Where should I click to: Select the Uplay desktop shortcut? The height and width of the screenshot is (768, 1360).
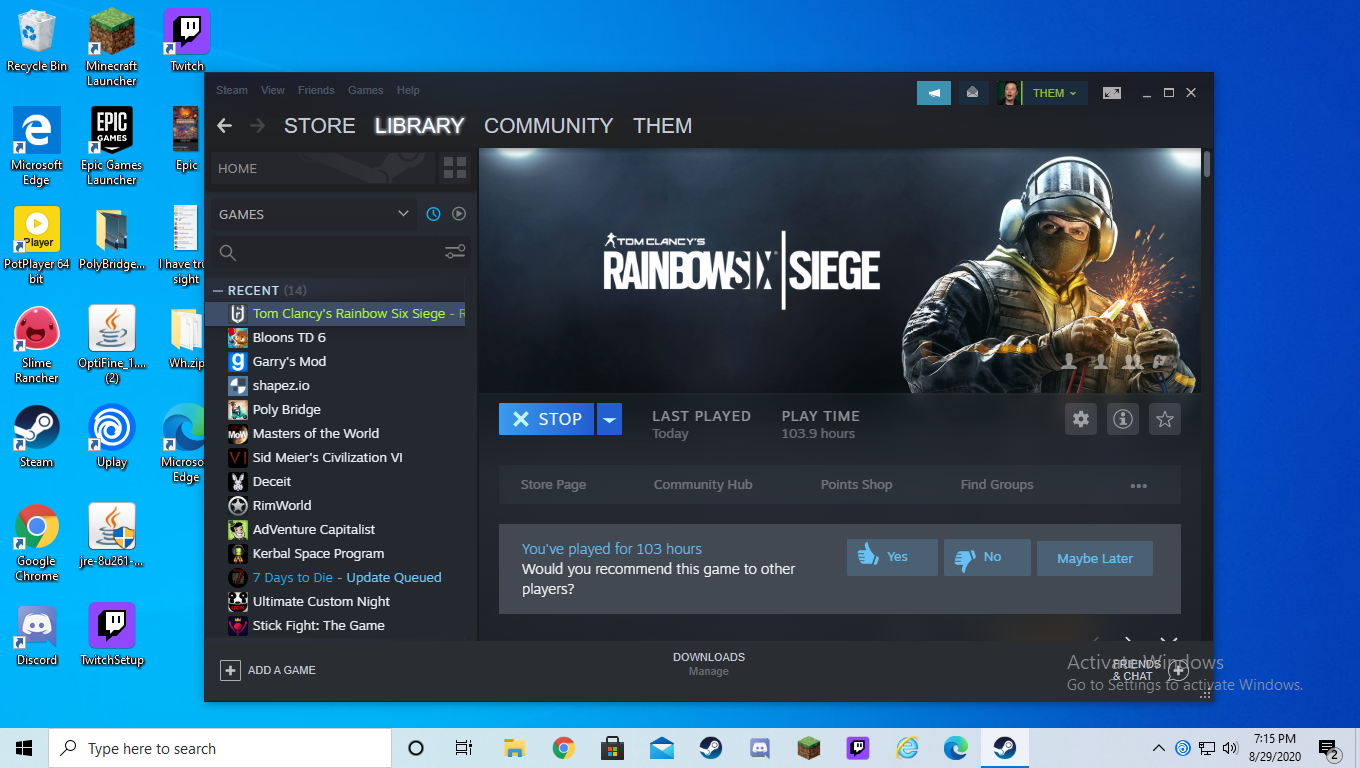pyautogui.click(x=112, y=437)
